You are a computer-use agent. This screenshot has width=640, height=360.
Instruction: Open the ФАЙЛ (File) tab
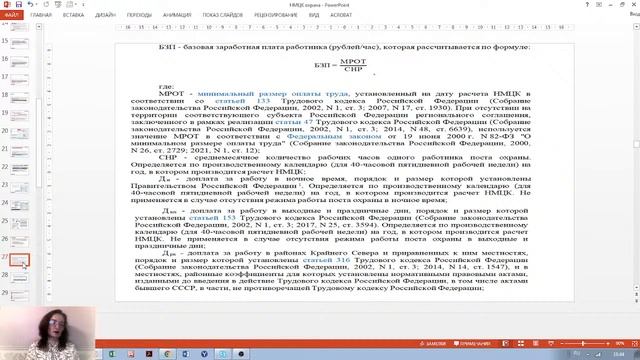(12, 15)
